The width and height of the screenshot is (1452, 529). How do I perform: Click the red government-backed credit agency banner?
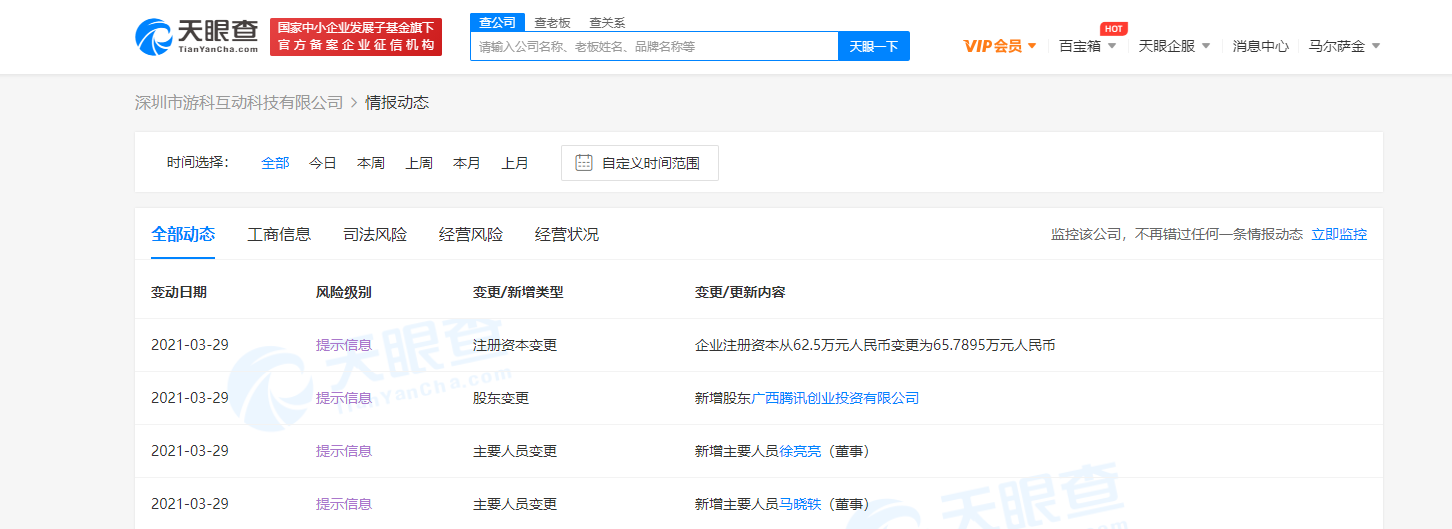pos(355,36)
